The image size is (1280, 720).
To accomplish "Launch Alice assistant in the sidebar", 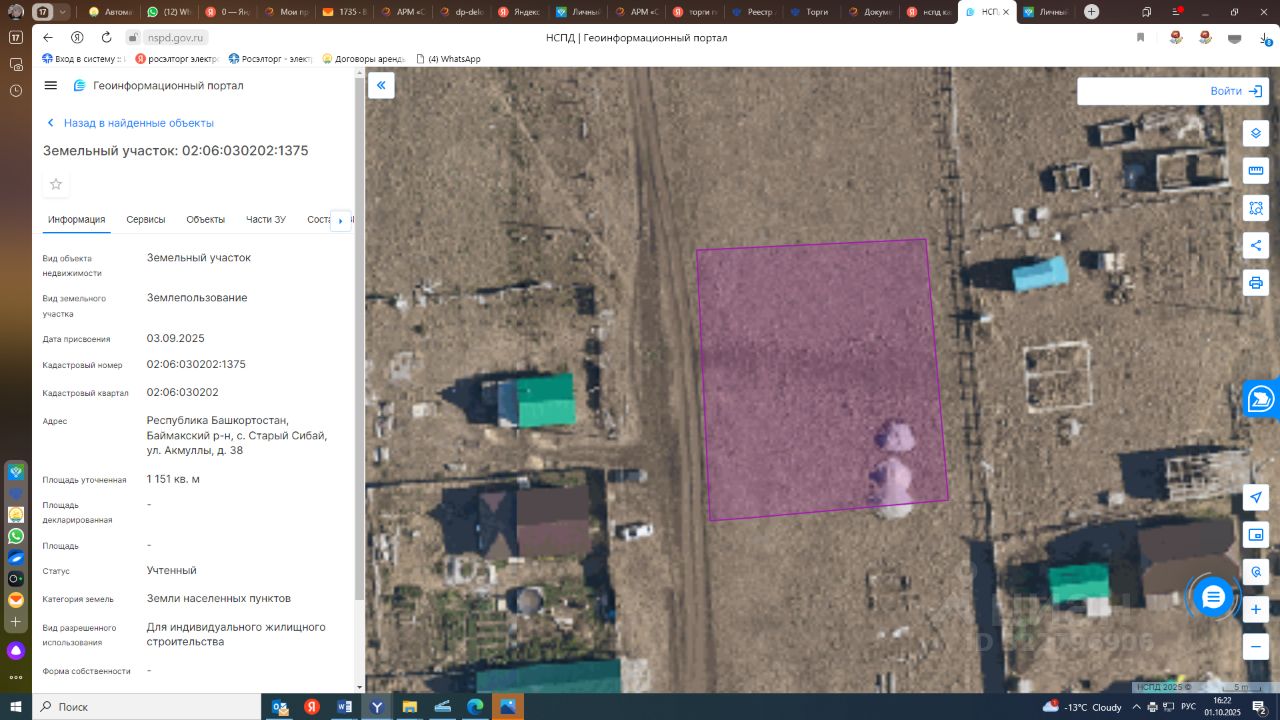I will (x=16, y=651).
